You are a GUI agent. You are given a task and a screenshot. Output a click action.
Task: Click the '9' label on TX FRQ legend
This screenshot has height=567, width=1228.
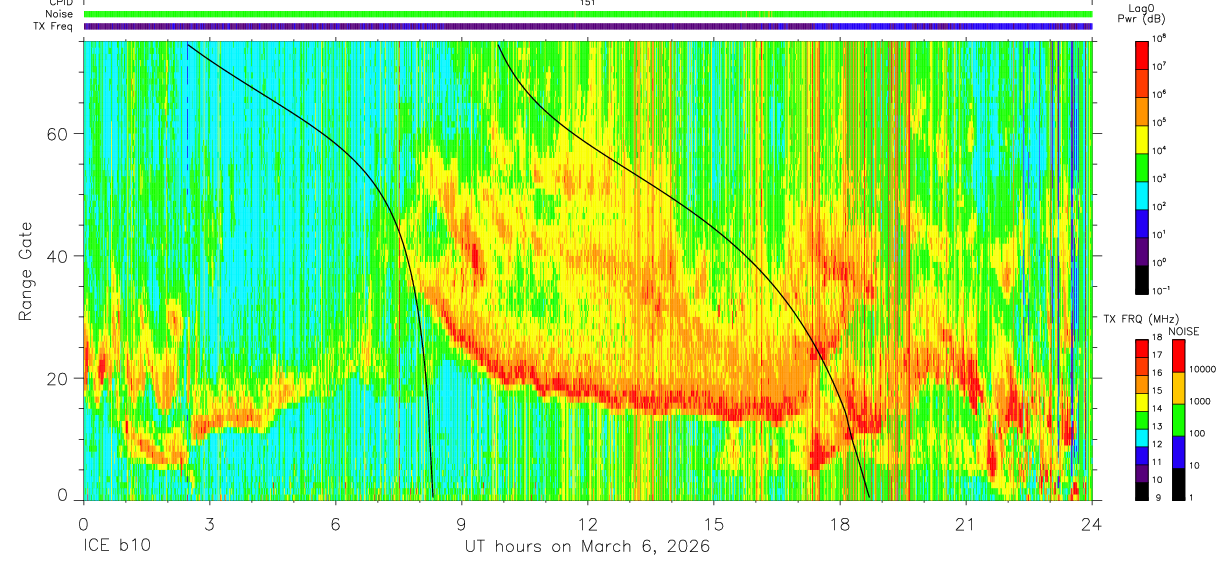tap(1159, 497)
